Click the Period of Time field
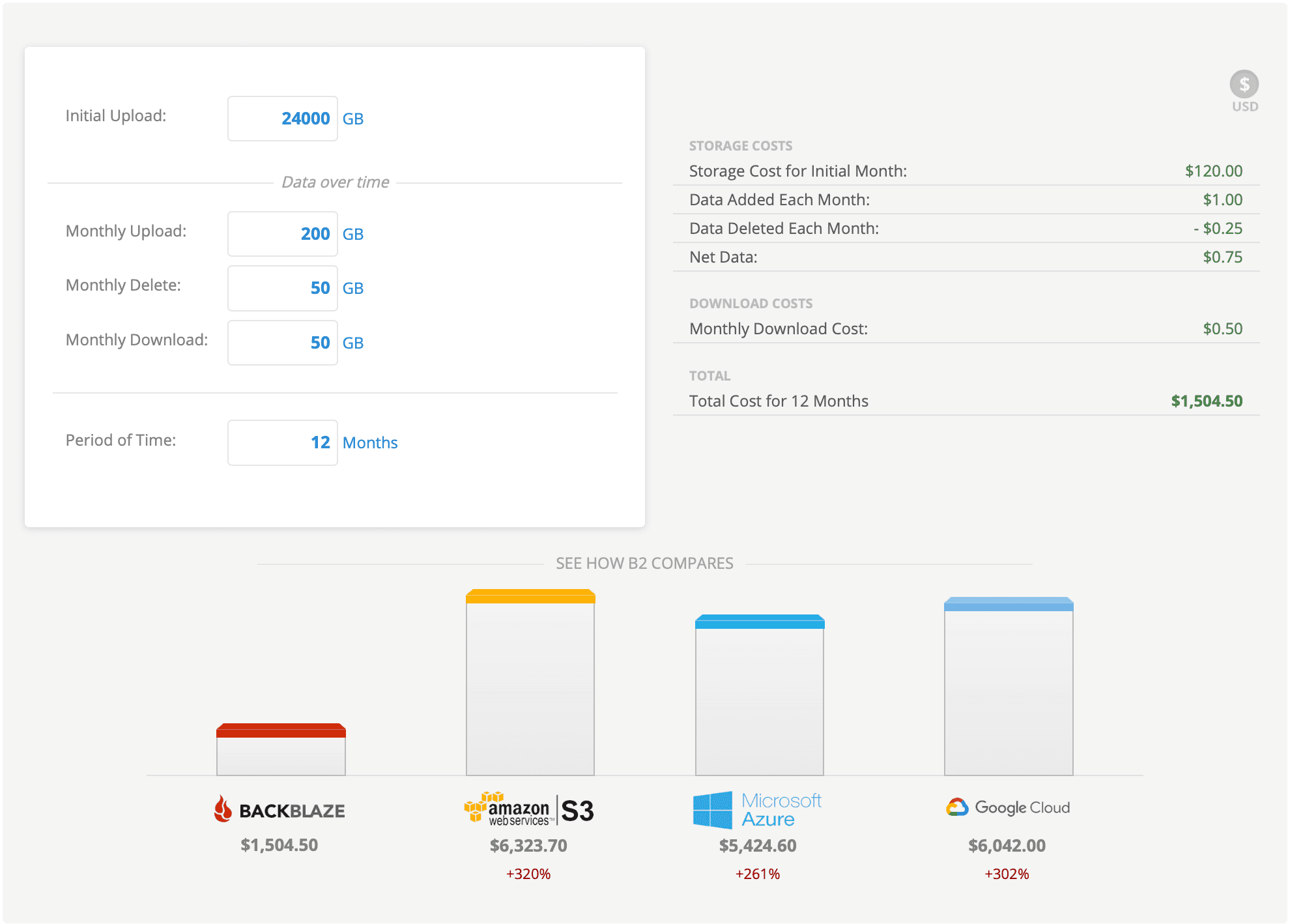1290x924 pixels. 283,442
